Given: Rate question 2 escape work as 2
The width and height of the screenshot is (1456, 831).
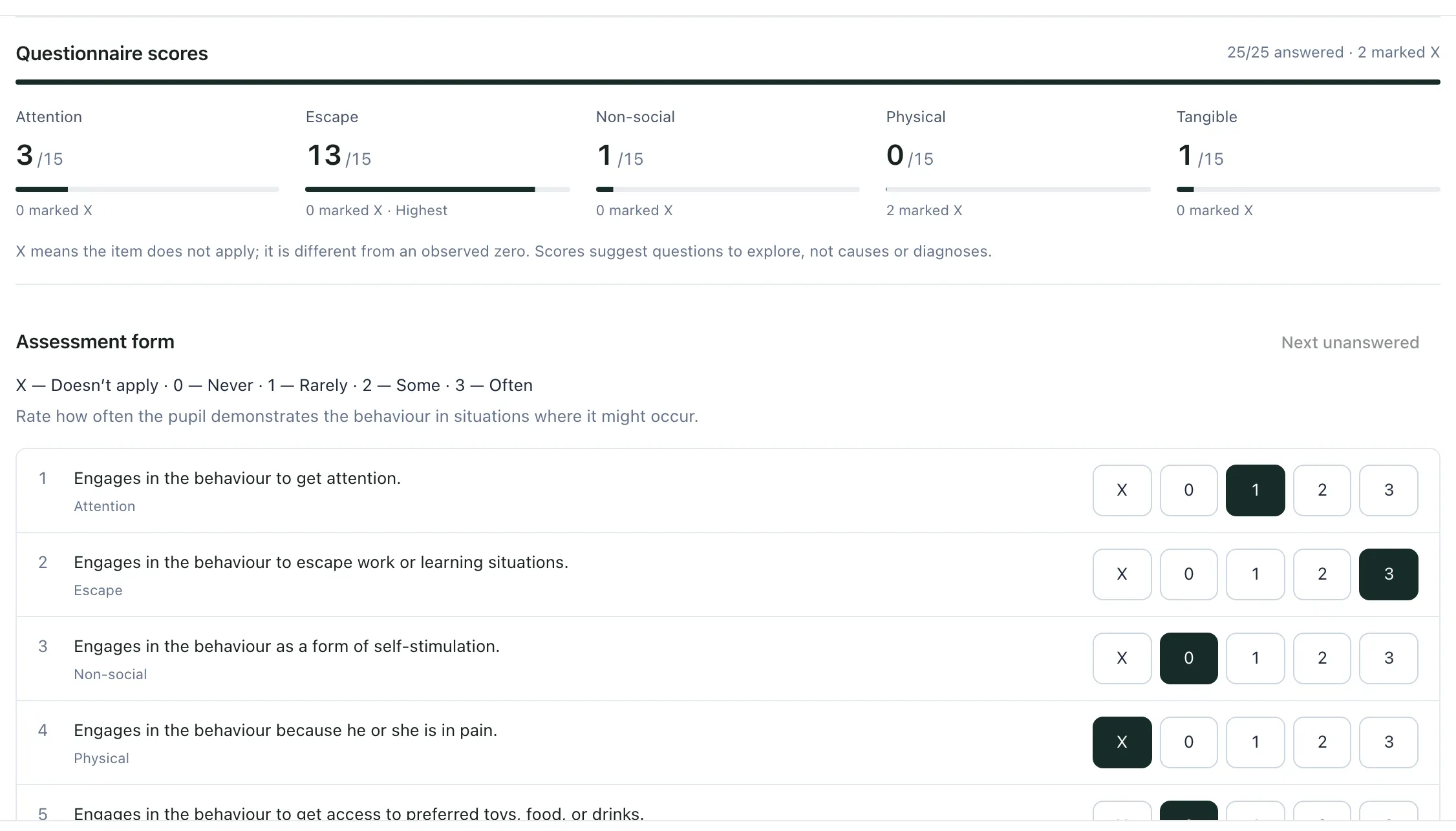Looking at the screenshot, I should tap(1322, 574).
